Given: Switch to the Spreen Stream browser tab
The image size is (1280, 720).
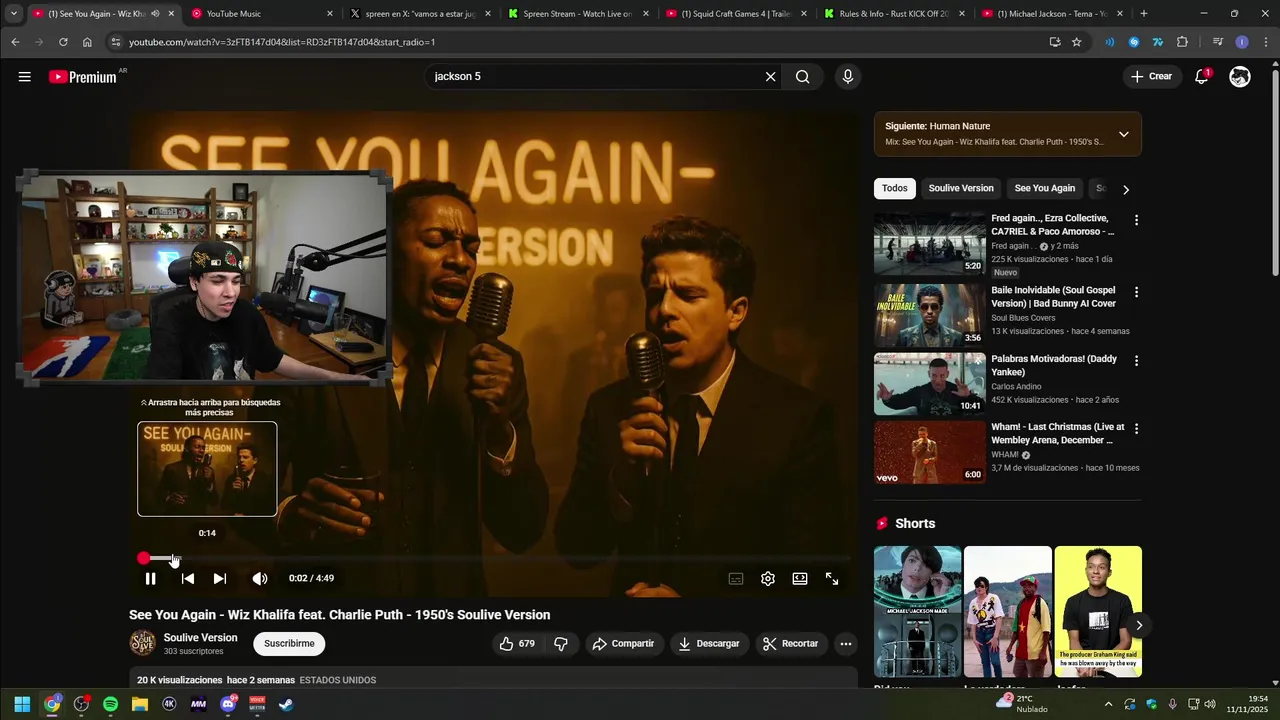Looking at the screenshot, I should click(x=578, y=14).
